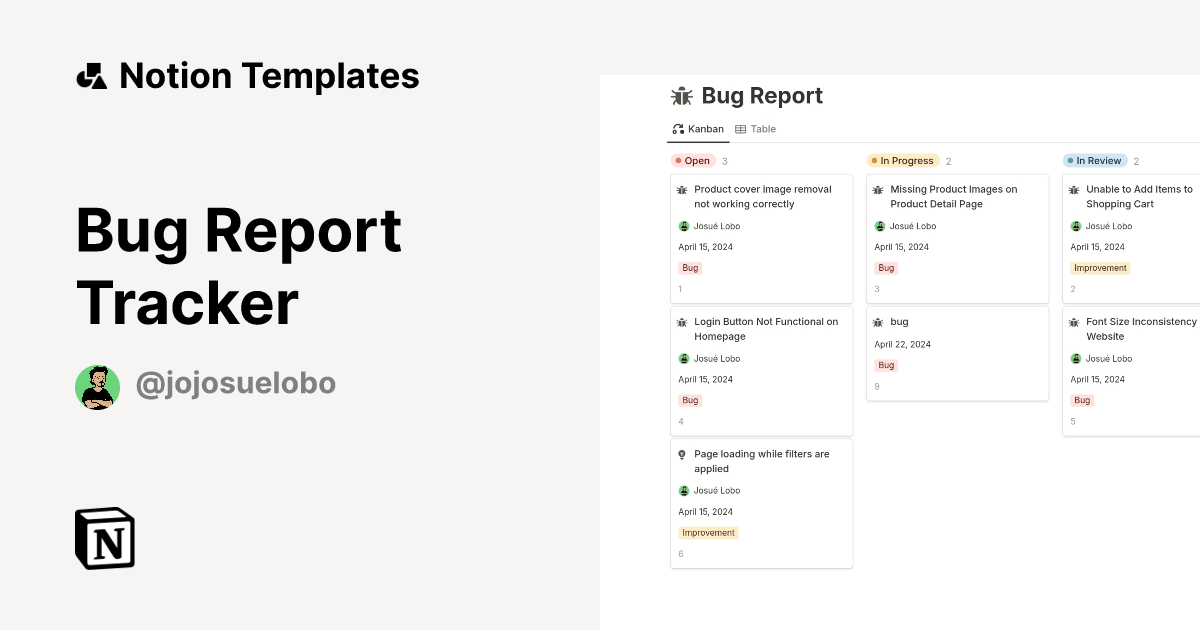Select the Table view grid icon
This screenshot has width=1200, height=630.
click(x=741, y=129)
